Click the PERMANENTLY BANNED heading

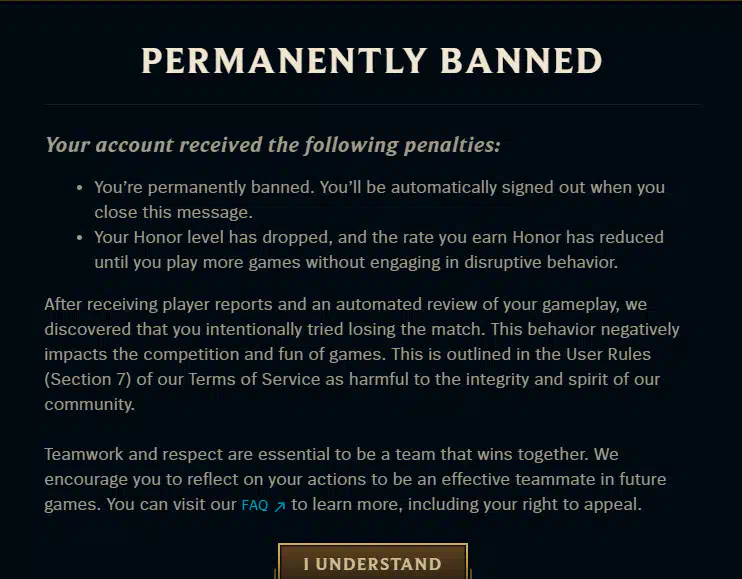point(372,61)
